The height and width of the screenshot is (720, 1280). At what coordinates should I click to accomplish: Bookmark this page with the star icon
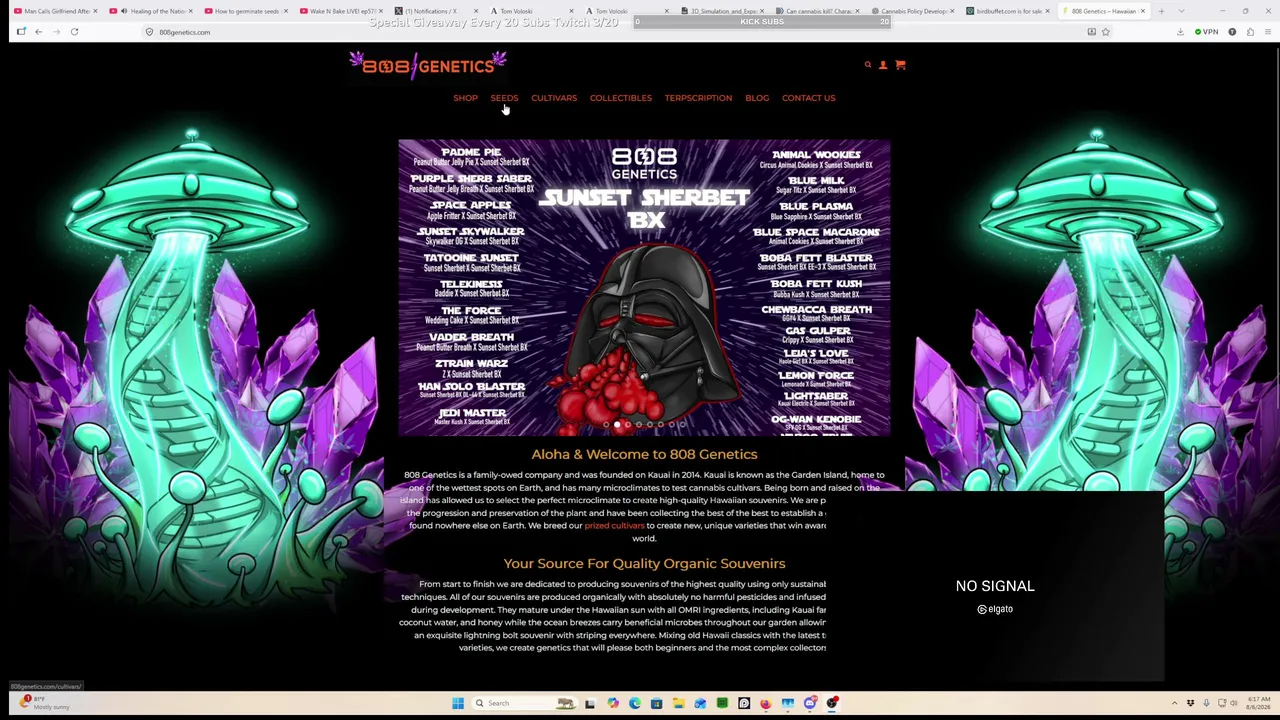click(1105, 32)
